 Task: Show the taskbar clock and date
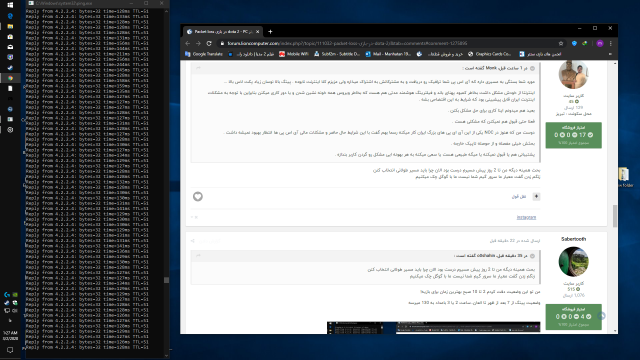pos(10,336)
